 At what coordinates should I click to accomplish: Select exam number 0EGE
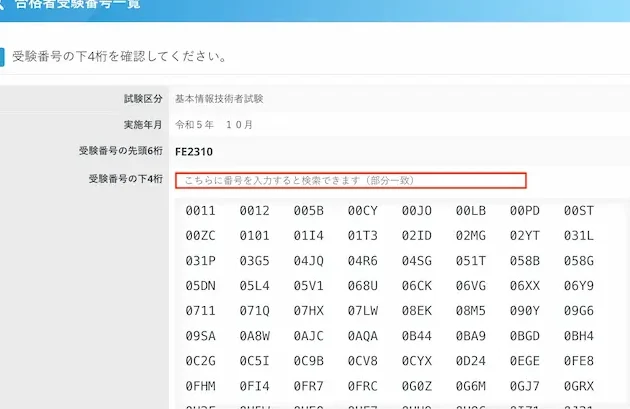pyautogui.click(x=525, y=361)
